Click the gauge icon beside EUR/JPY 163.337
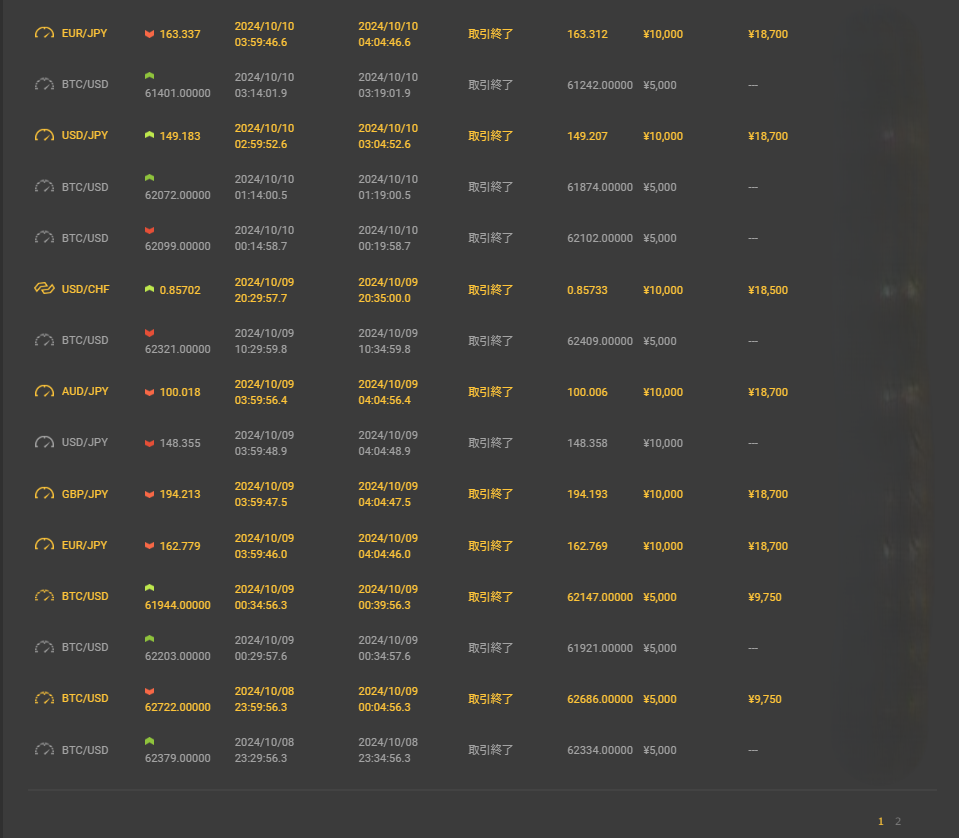 pos(44,33)
